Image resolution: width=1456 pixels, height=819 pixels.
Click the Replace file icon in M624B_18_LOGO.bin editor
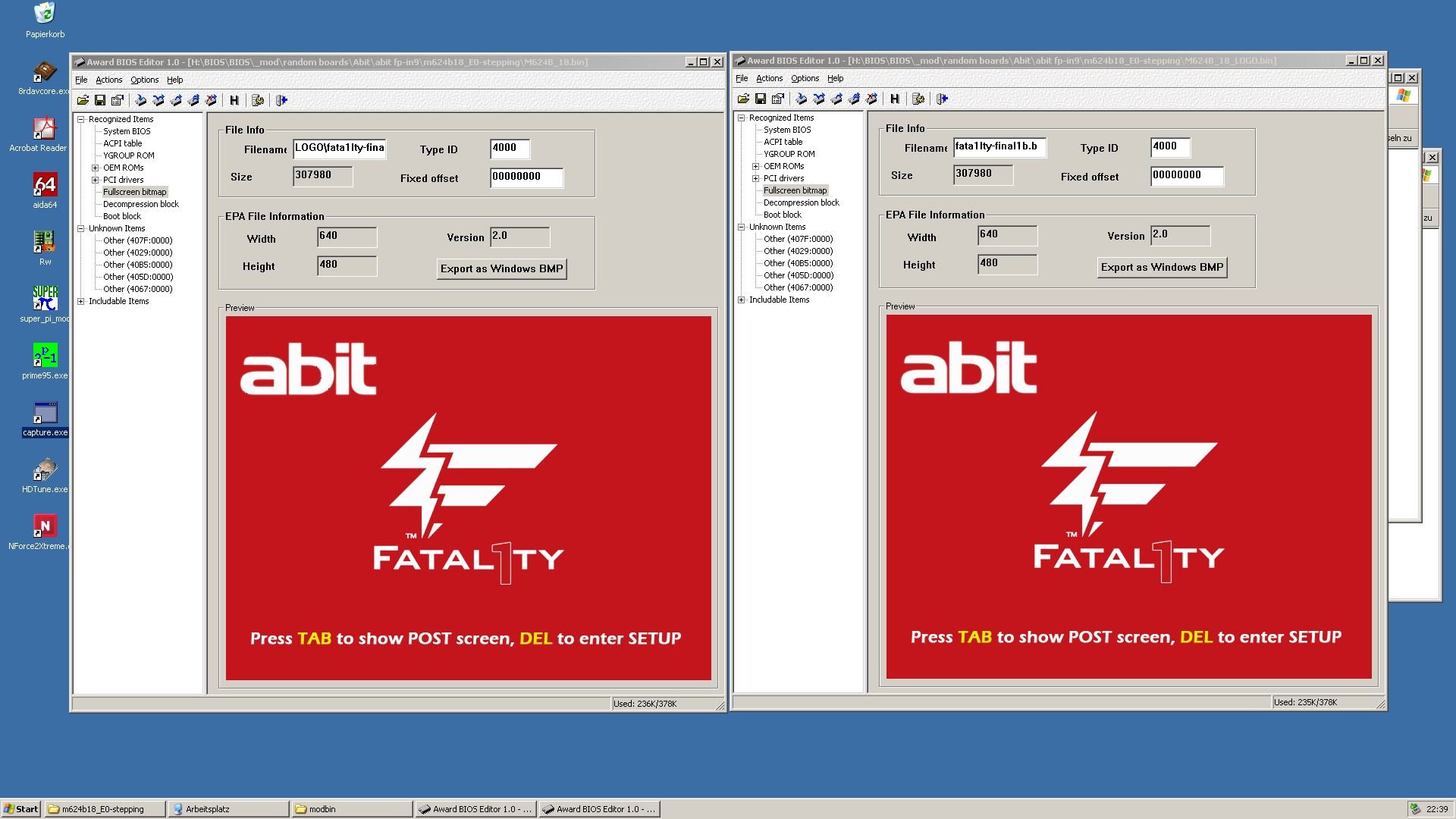point(819,99)
